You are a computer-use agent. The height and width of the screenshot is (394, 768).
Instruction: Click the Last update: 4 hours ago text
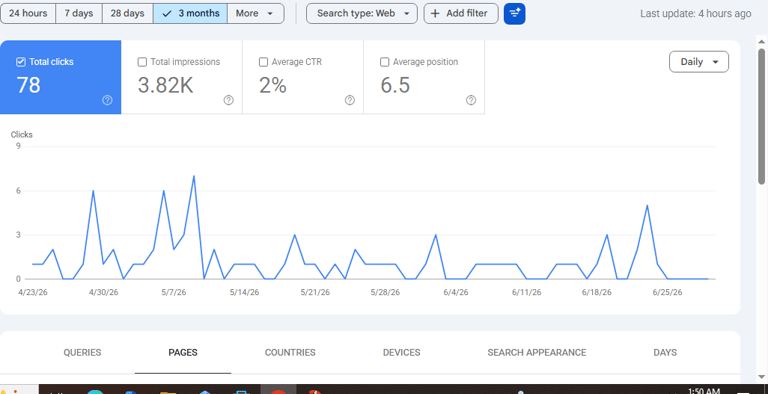point(696,14)
